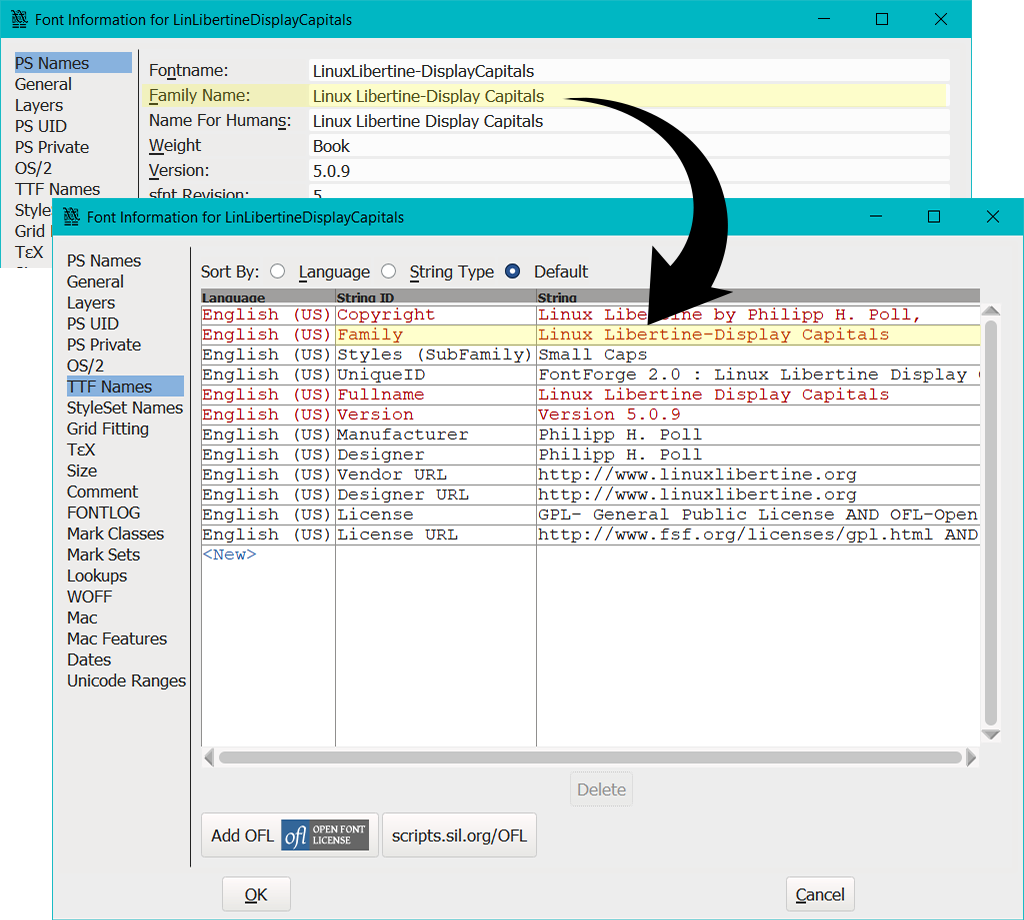The image size is (1024, 920).
Task: Click the String column header
Action: [758, 296]
